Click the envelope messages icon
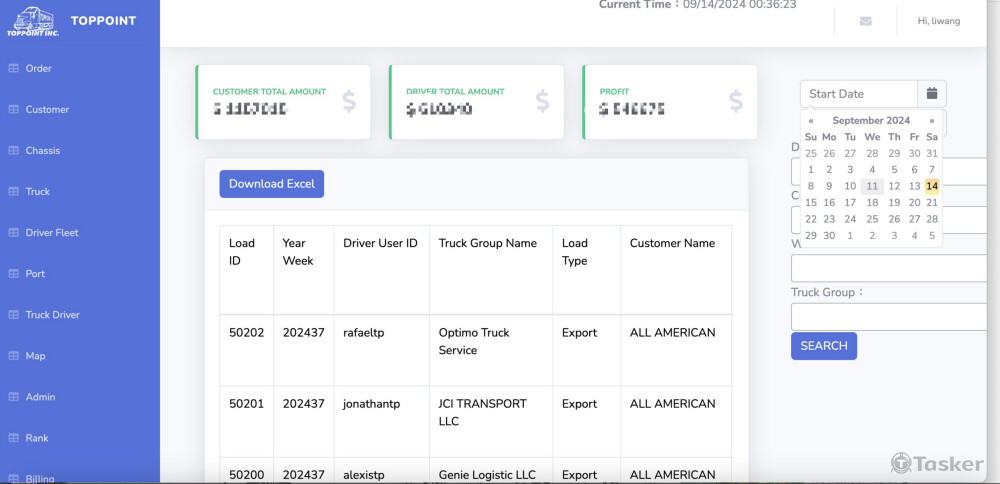 click(865, 21)
